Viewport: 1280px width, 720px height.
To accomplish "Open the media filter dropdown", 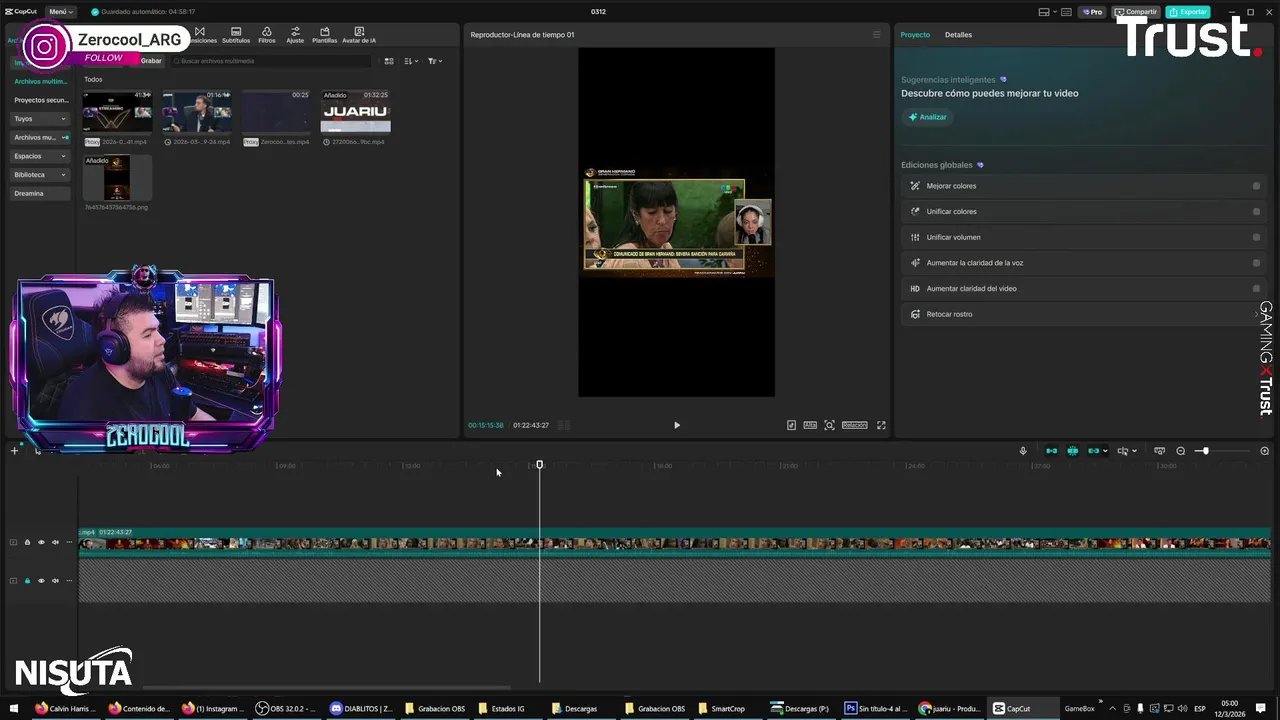I will pos(434,61).
